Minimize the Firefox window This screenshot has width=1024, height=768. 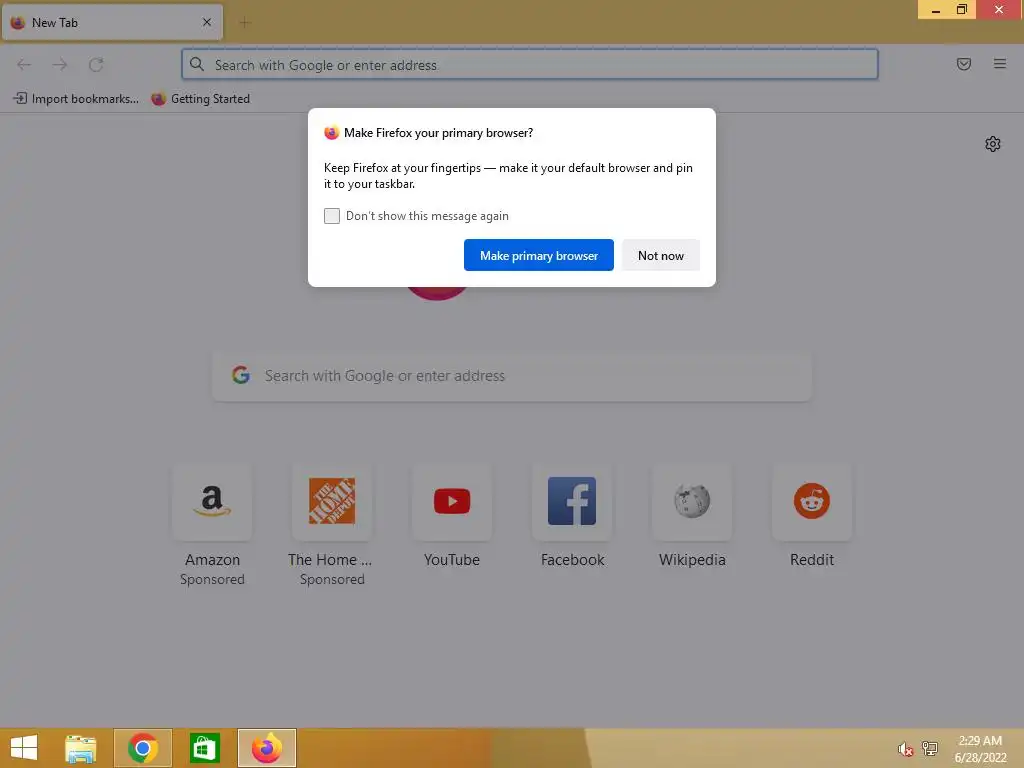[x=935, y=9]
